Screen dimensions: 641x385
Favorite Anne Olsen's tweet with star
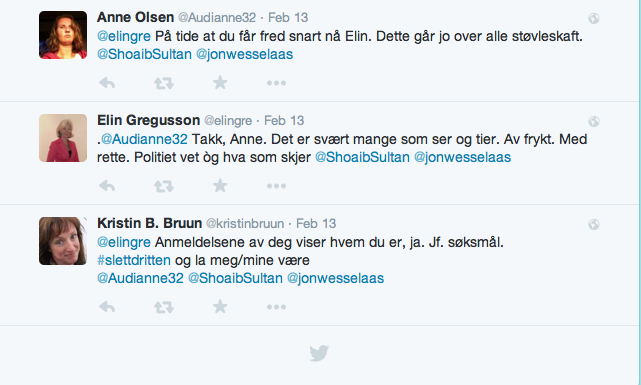(220, 83)
